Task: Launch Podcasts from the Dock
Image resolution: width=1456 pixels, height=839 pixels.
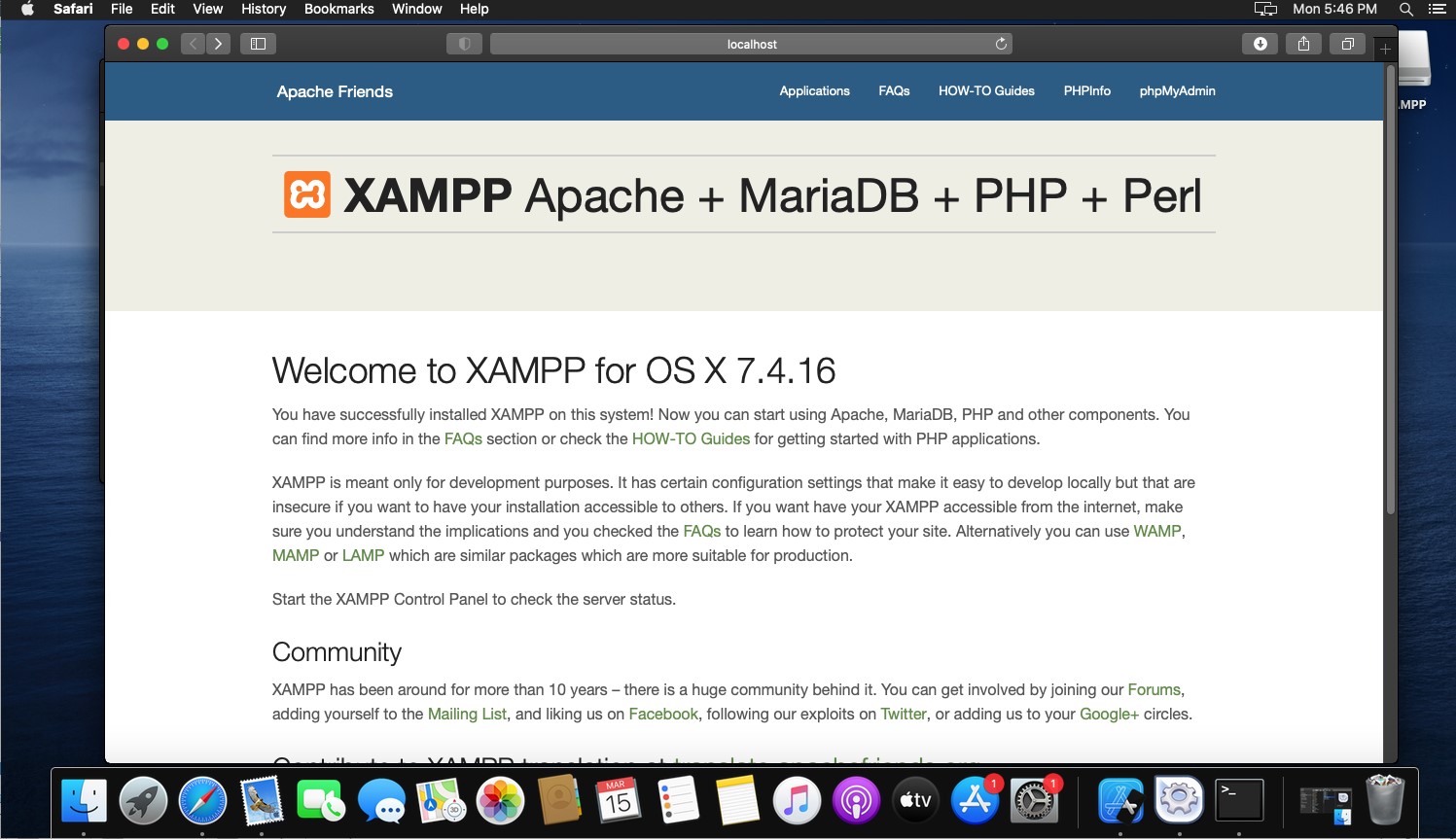Action: click(x=856, y=802)
